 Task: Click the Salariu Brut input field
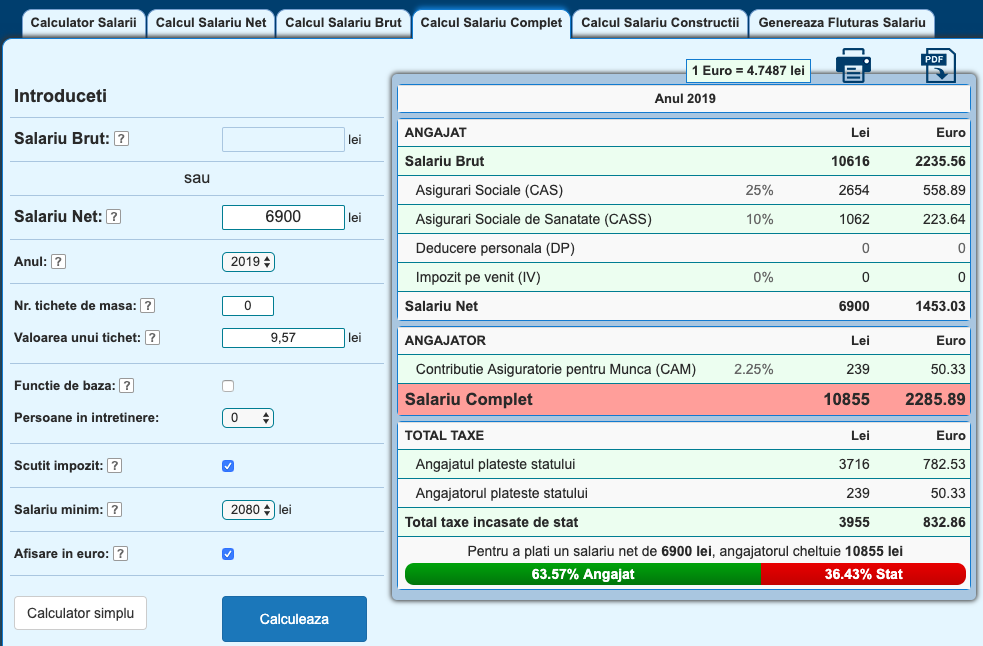click(x=283, y=139)
